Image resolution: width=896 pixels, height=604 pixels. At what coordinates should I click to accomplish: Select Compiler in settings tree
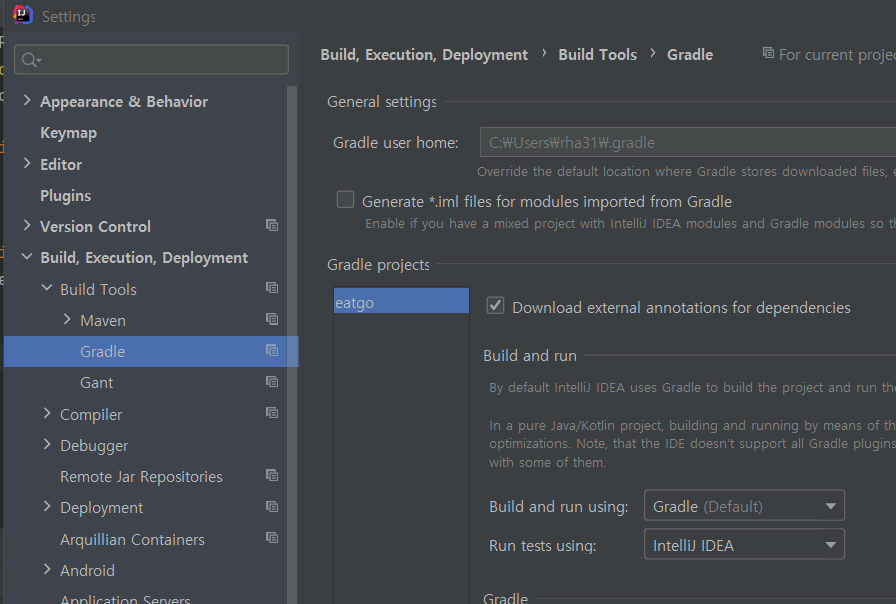[x=91, y=415]
